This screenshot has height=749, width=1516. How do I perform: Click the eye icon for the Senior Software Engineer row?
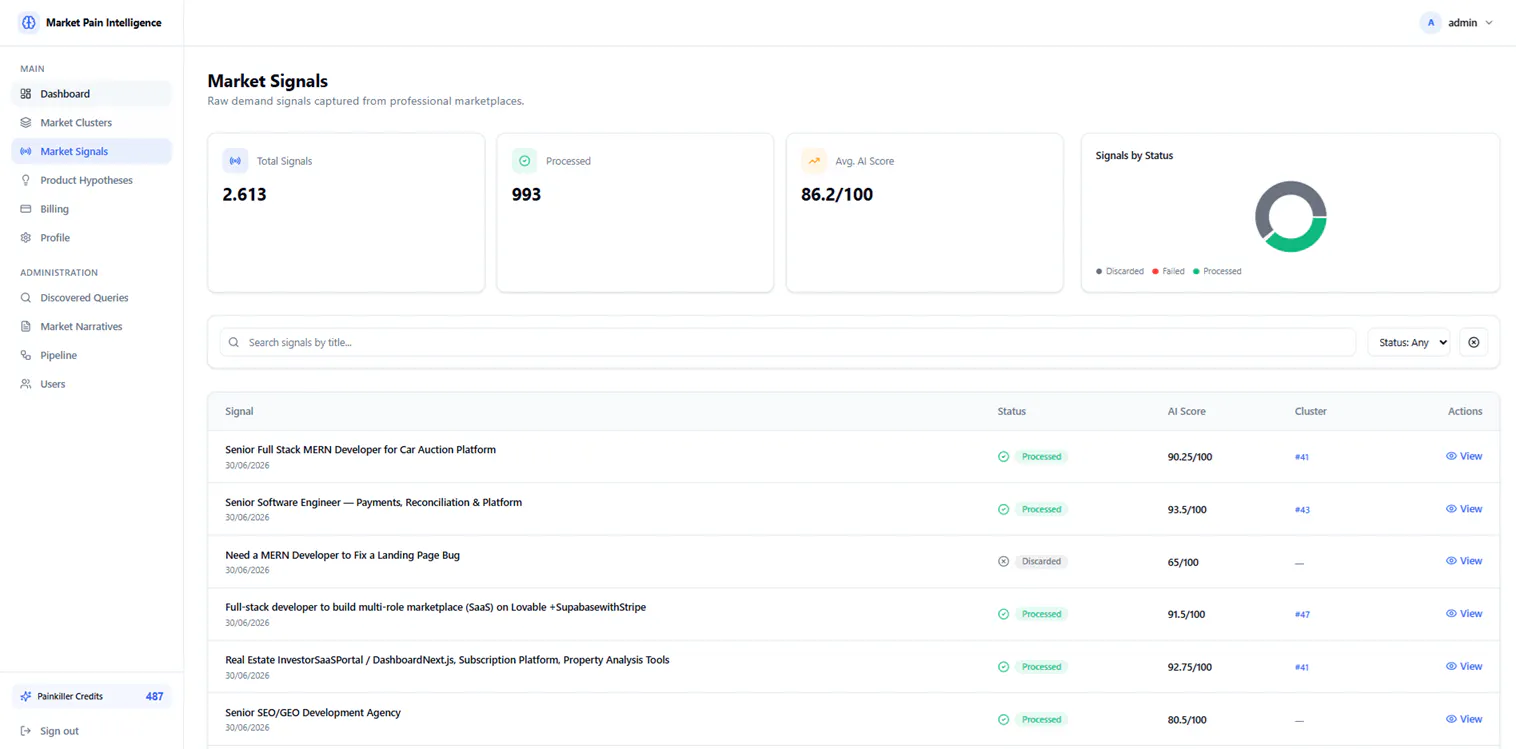(x=1451, y=509)
